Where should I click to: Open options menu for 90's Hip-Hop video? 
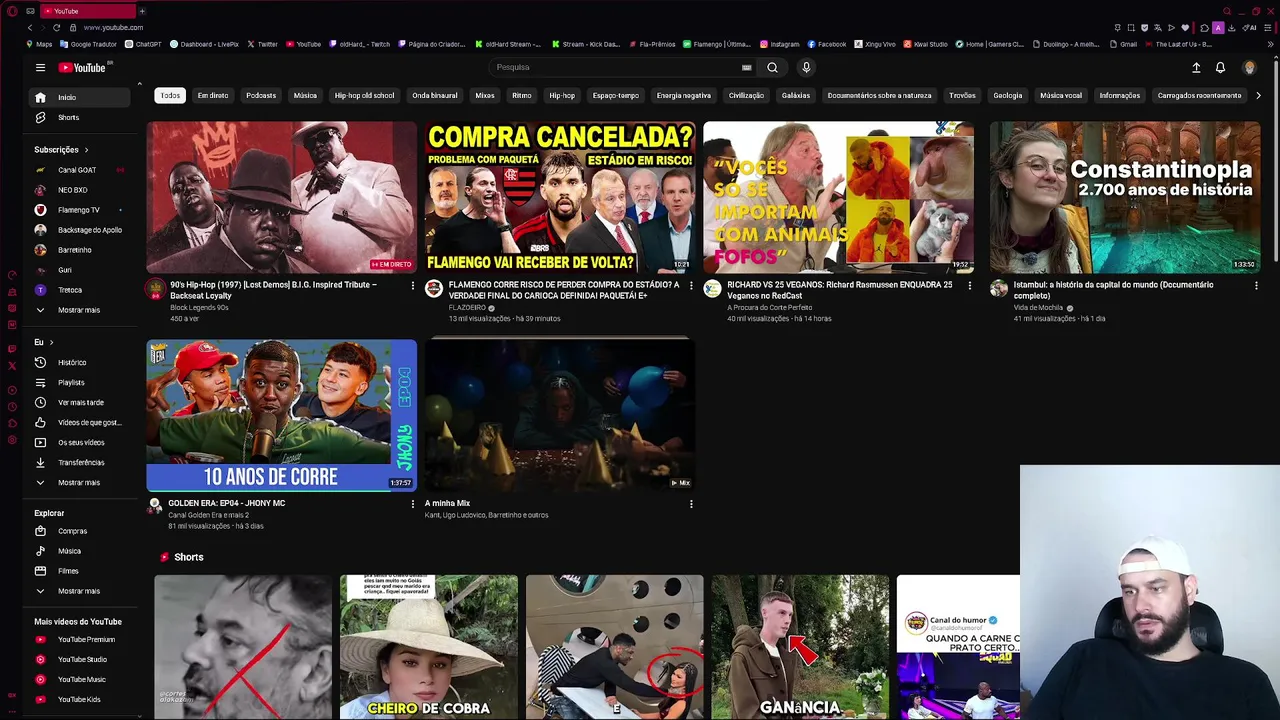tap(412, 286)
